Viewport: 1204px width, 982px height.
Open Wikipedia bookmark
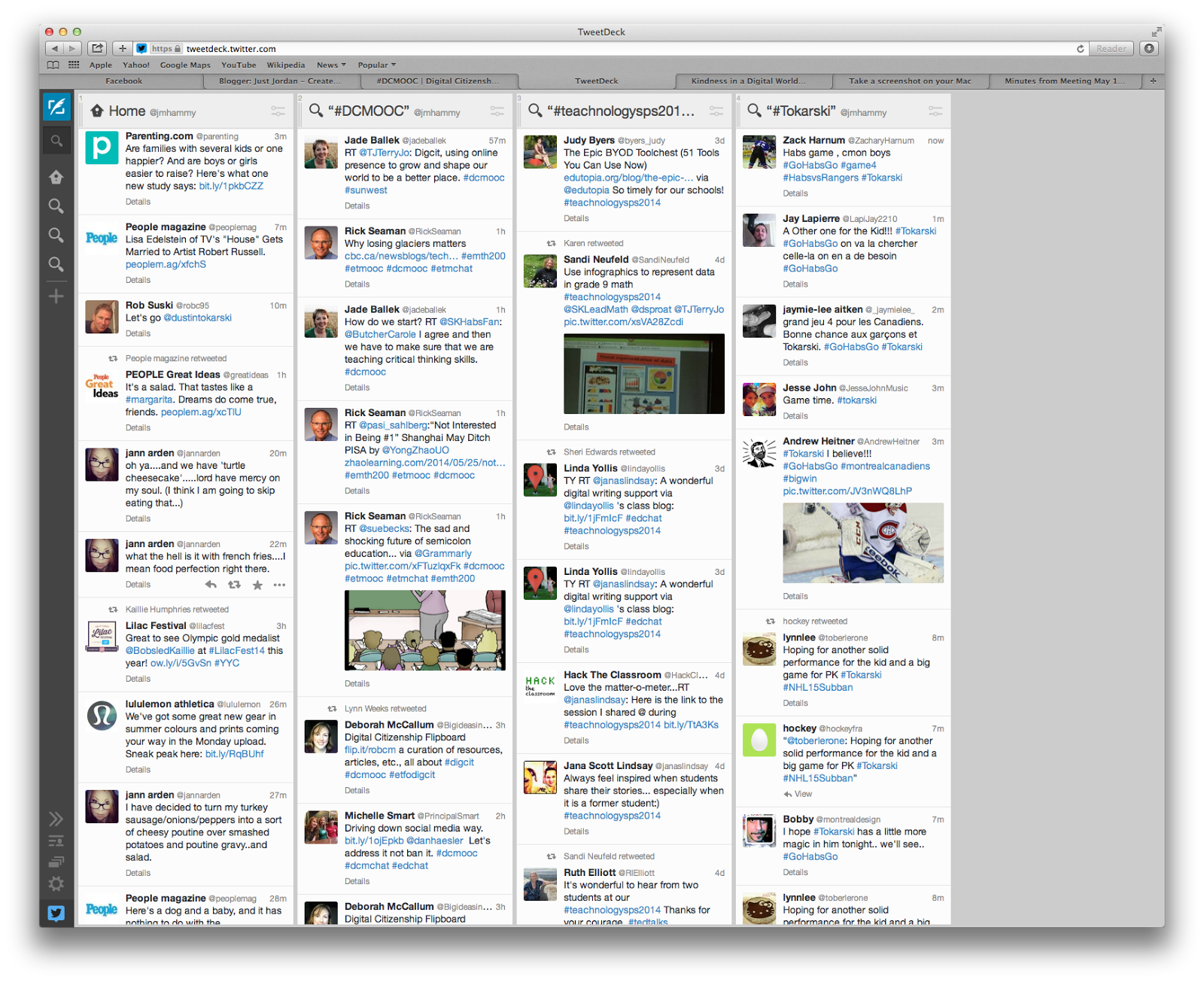[286, 65]
